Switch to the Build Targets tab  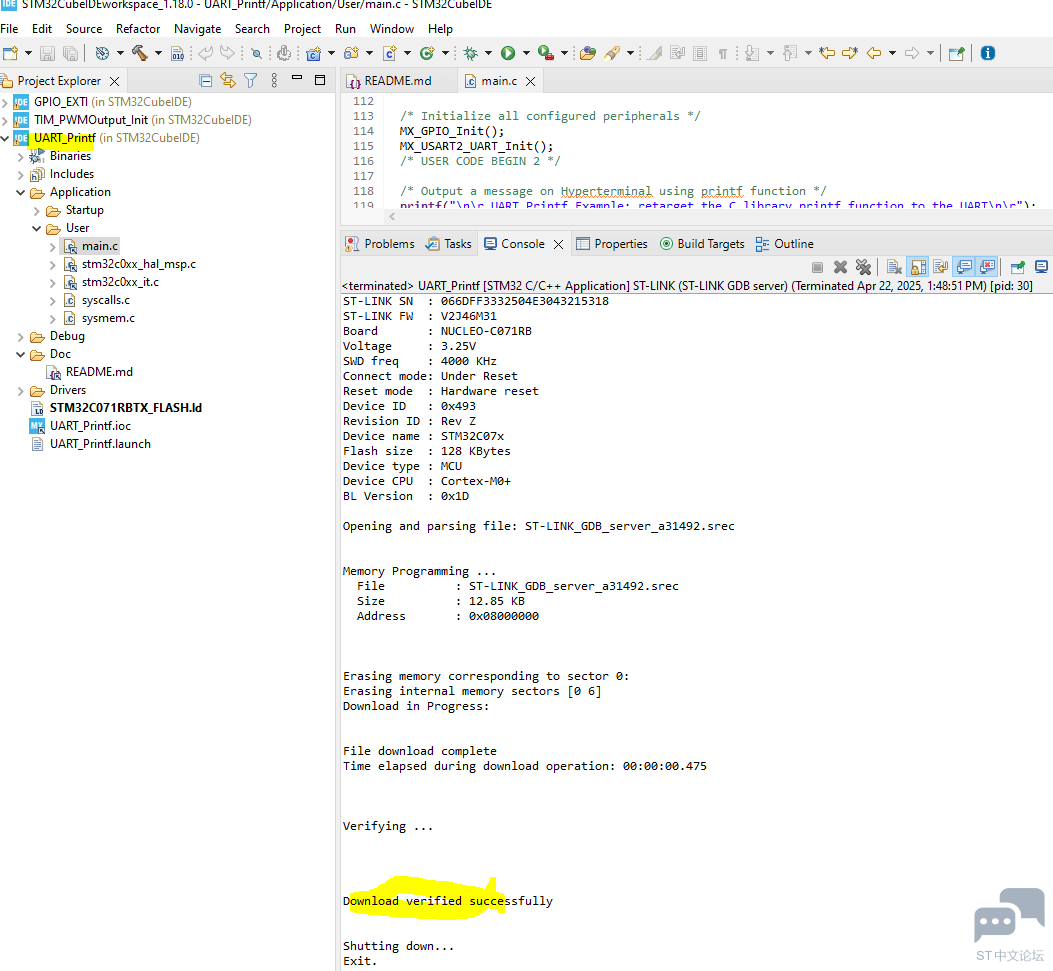[x=702, y=244]
